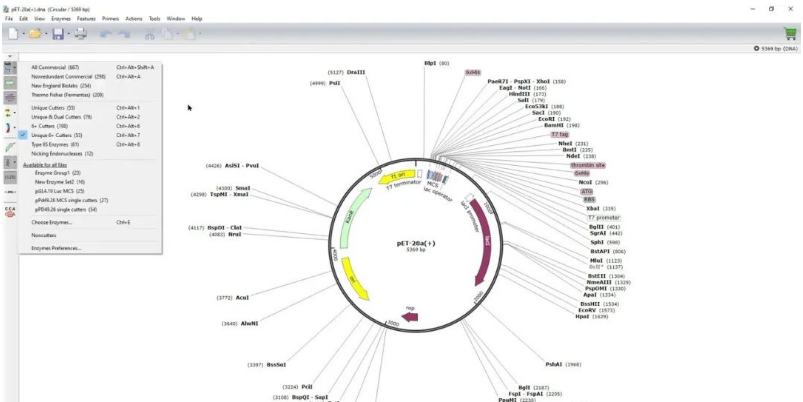Viewport: 803px width, 402px height.
Task: Open the Tools menu
Action: coord(155,19)
